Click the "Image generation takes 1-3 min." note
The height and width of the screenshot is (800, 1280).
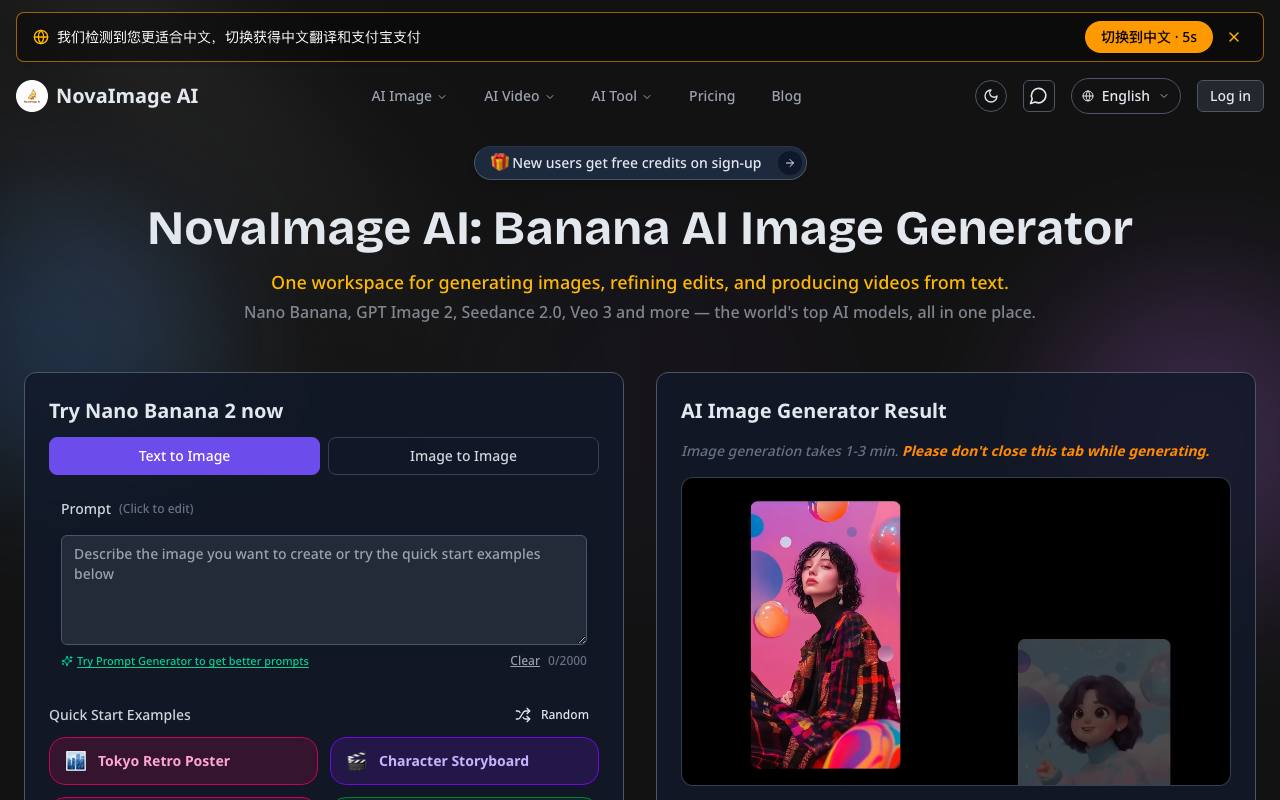(x=790, y=451)
